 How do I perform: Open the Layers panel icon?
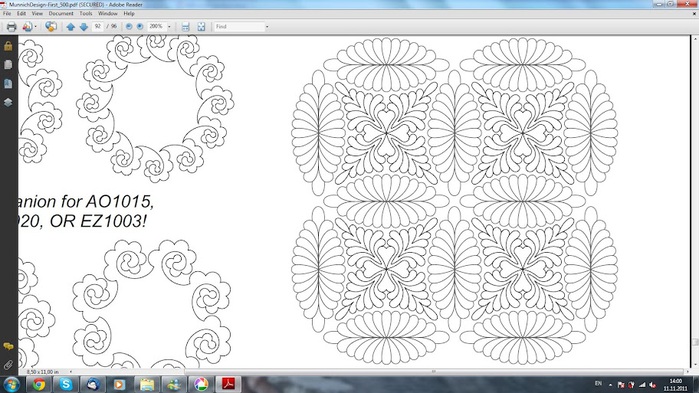(8, 102)
